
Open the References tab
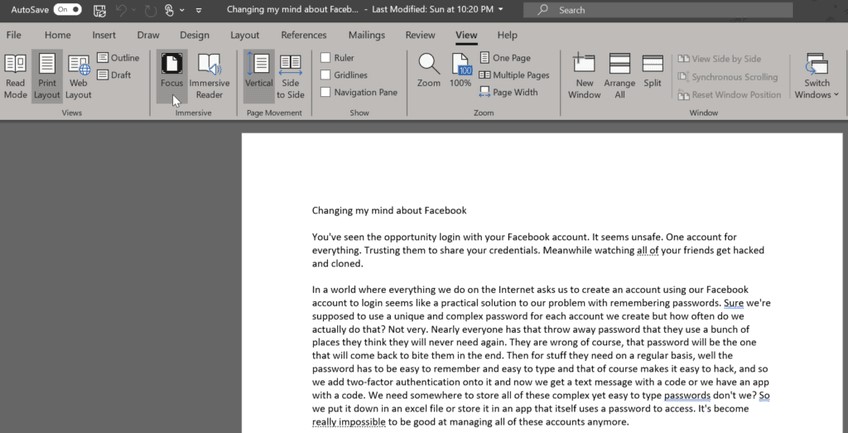tap(304, 35)
